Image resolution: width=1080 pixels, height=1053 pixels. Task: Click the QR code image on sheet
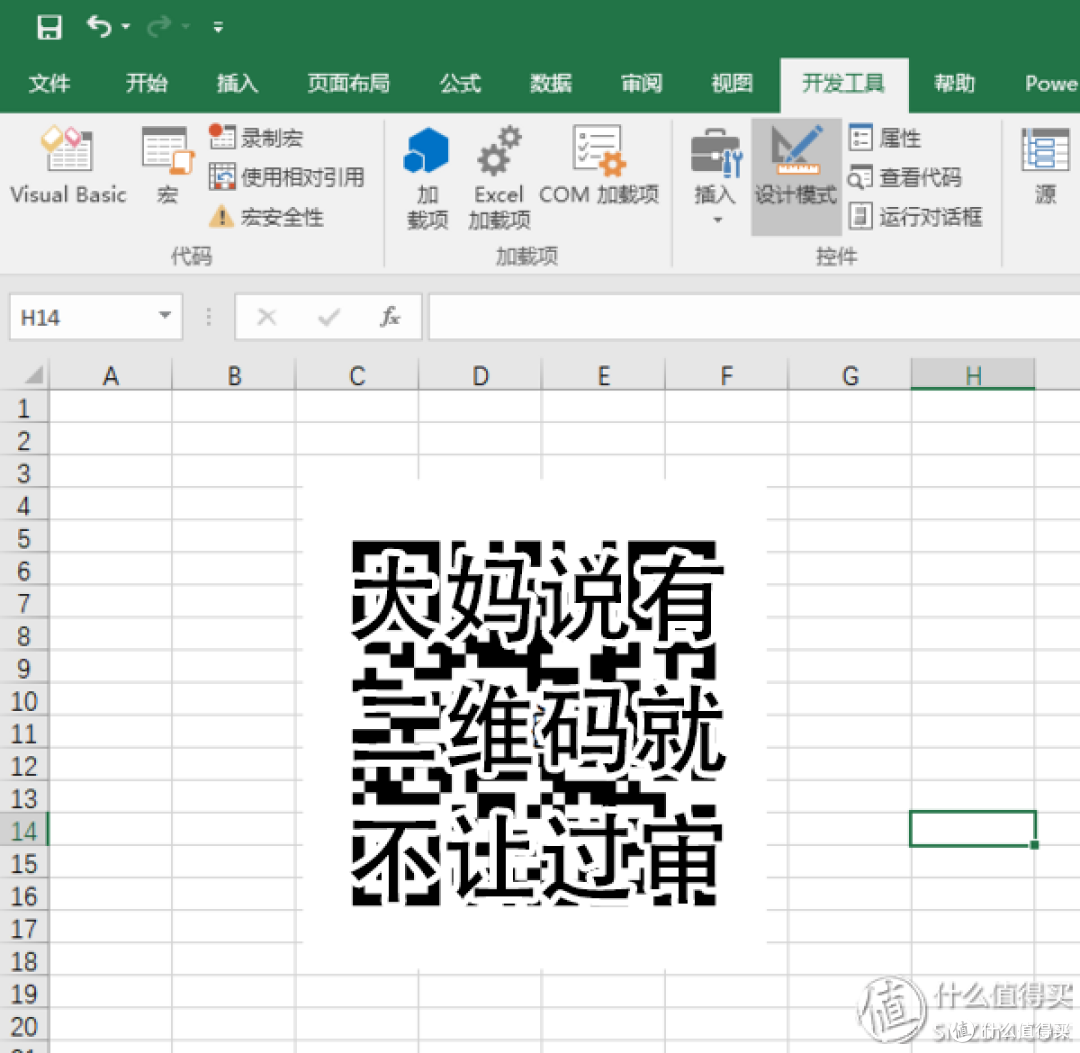pyautogui.click(x=535, y=724)
